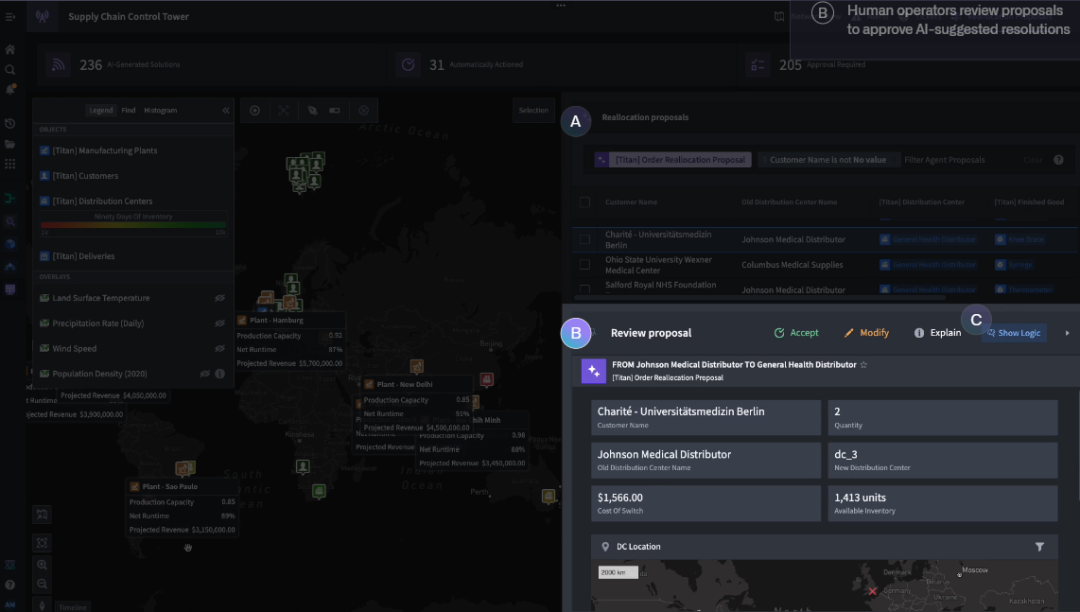Click the filter funnel icon in DC Location
Viewport: 1080px width, 612px height.
1040,547
